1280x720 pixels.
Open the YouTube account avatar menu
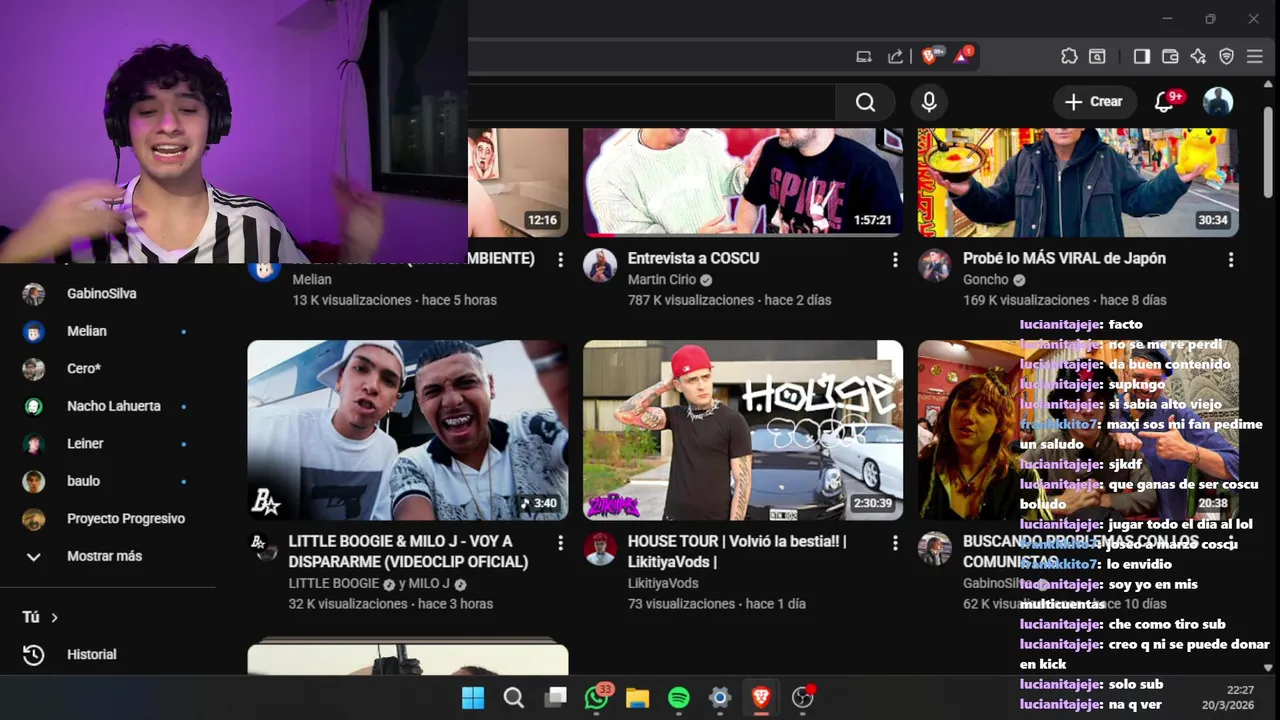pyautogui.click(x=1217, y=102)
